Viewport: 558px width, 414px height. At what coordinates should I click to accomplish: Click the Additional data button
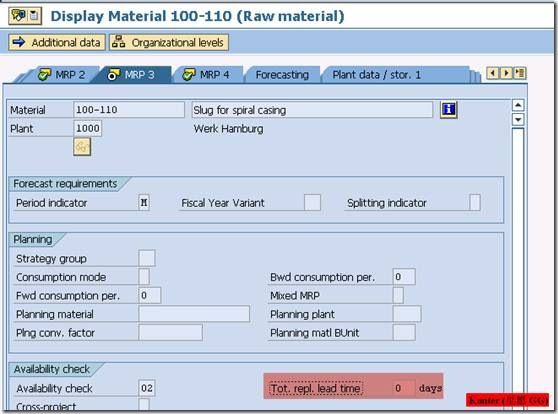pyautogui.click(x=57, y=42)
